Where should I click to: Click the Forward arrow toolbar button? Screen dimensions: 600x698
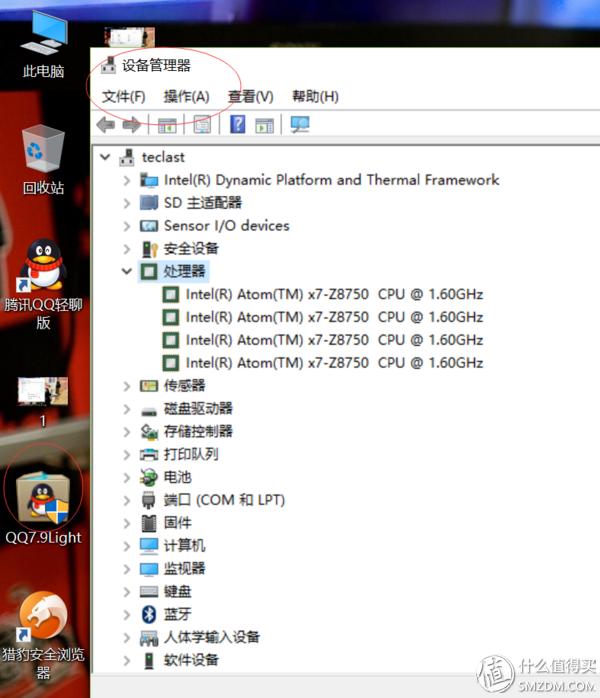point(132,125)
